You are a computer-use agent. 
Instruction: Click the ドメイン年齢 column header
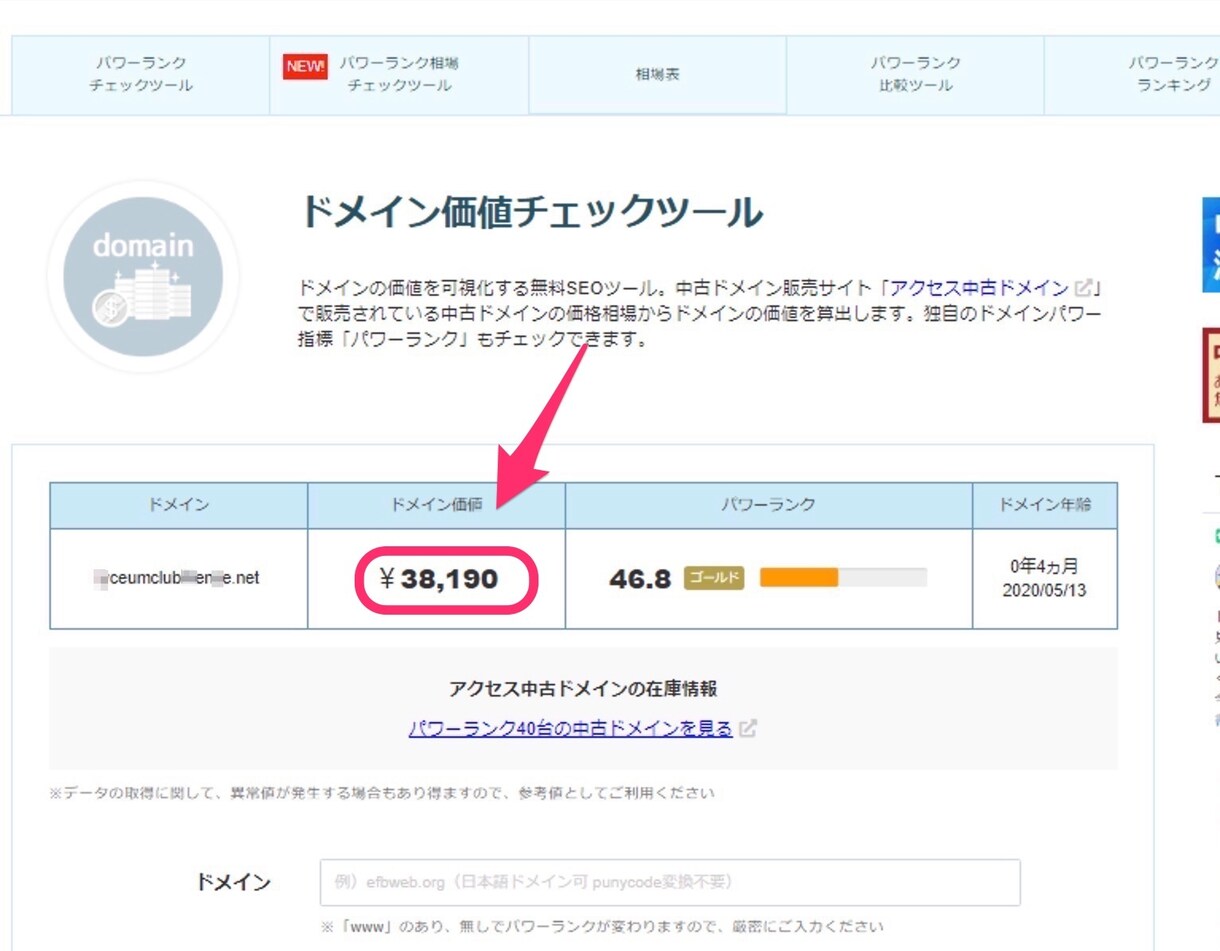[x=1045, y=506]
